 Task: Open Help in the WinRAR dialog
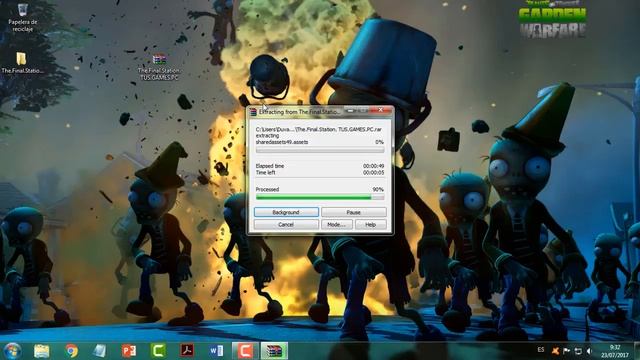tap(371, 224)
